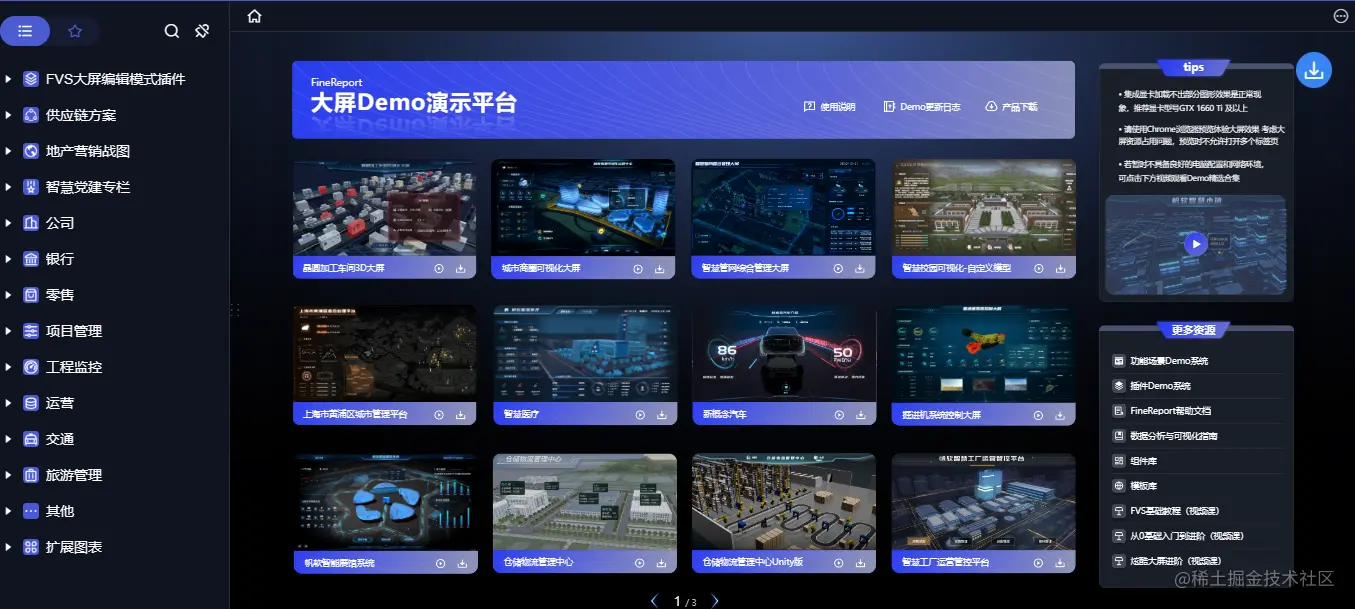The height and width of the screenshot is (609, 1355).
Task: Open 产品下载 in the banner
Action: 1011,106
